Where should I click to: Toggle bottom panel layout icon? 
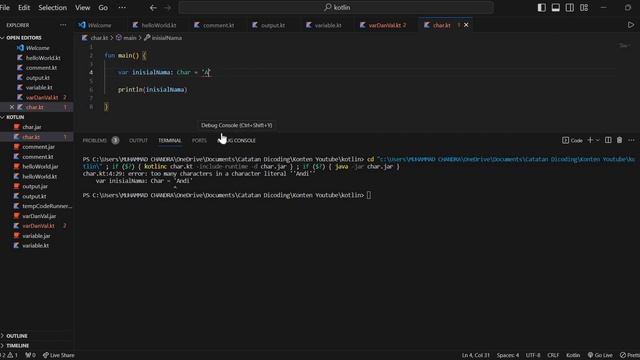tap(556, 7)
